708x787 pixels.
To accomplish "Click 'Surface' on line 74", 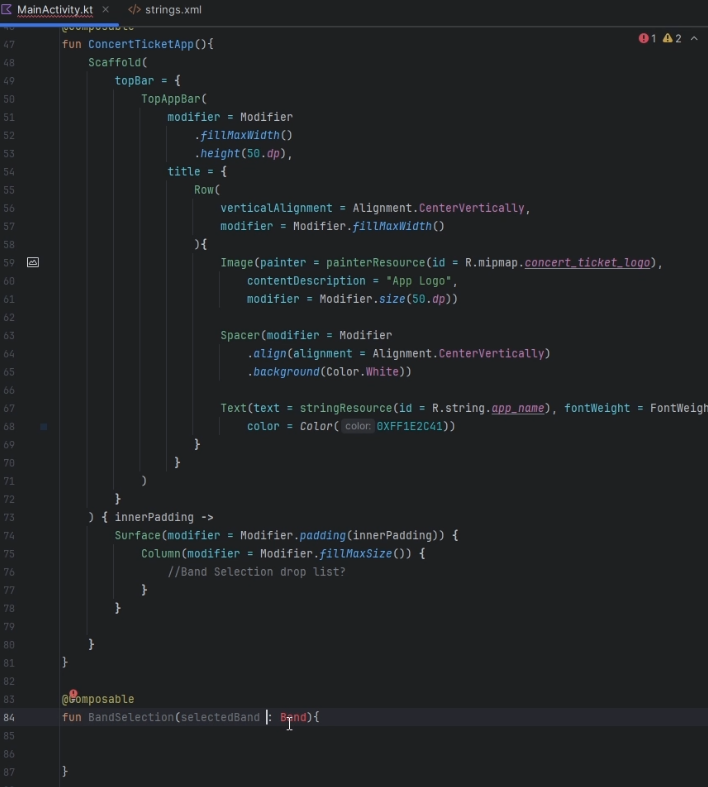I will (137, 536).
